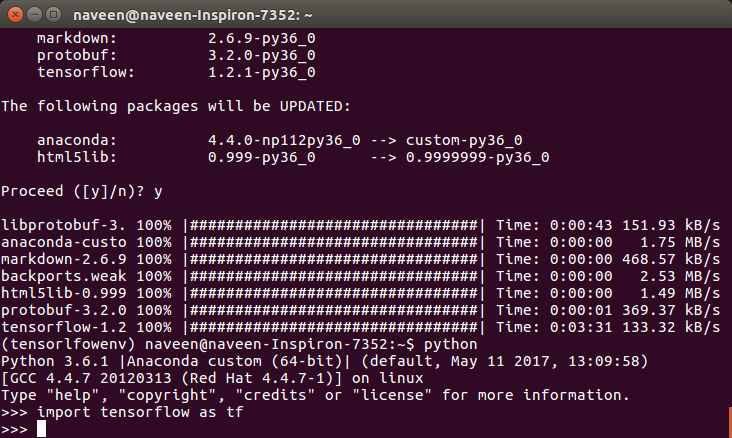Viewport: 732px width, 438px height.
Task: Click the text '4.4.0-np112py36_0'
Action: pyautogui.click(x=284, y=140)
